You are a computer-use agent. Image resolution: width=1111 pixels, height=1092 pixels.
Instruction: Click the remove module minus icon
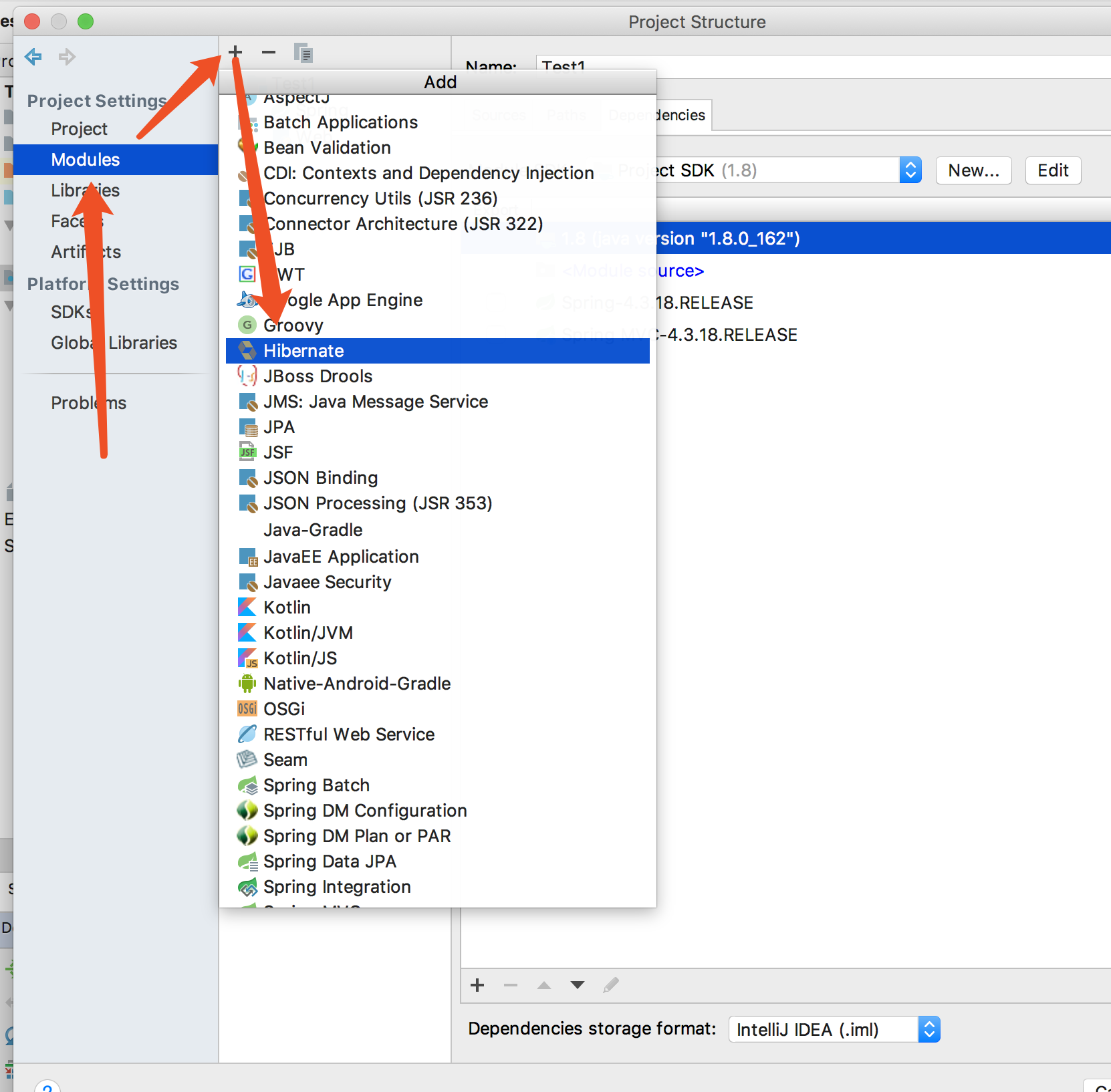(x=269, y=51)
